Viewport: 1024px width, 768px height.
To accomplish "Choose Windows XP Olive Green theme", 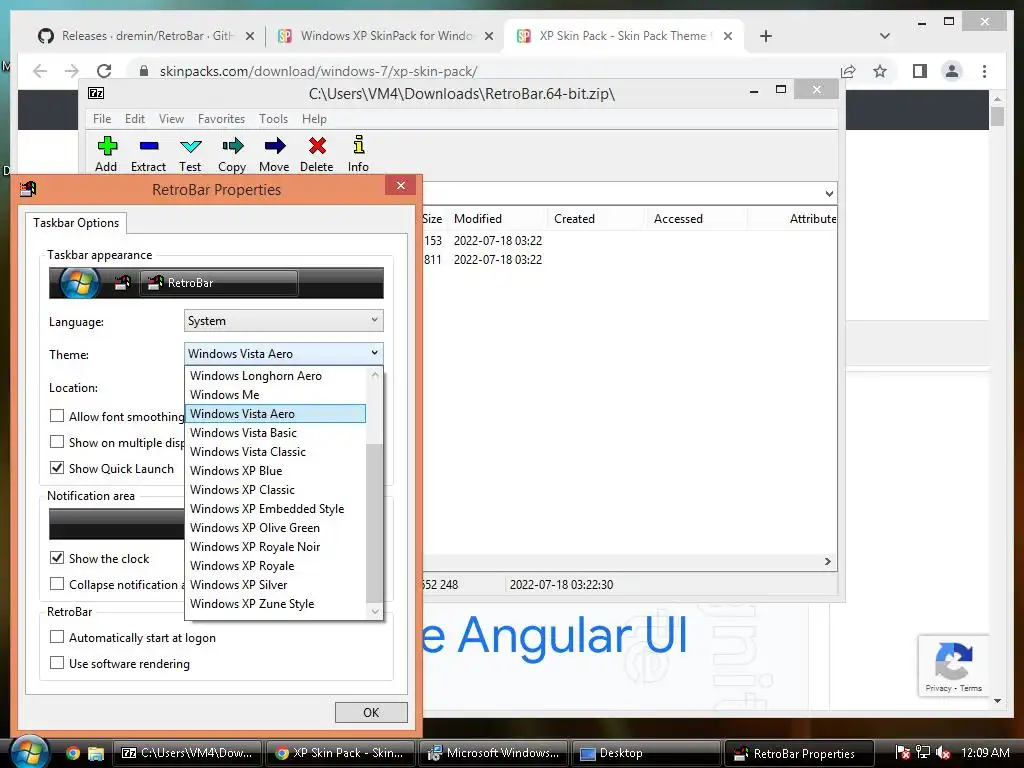I will pyautogui.click(x=276, y=528).
